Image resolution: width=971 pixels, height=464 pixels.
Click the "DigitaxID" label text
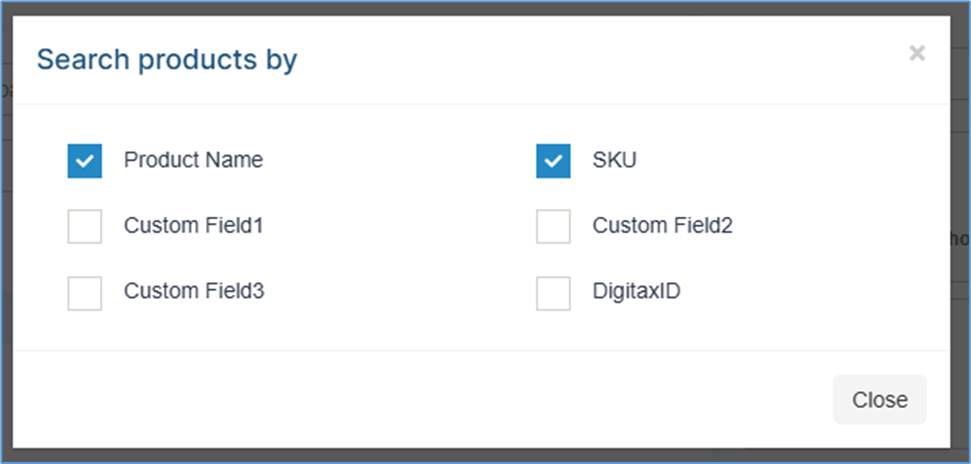(x=637, y=291)
